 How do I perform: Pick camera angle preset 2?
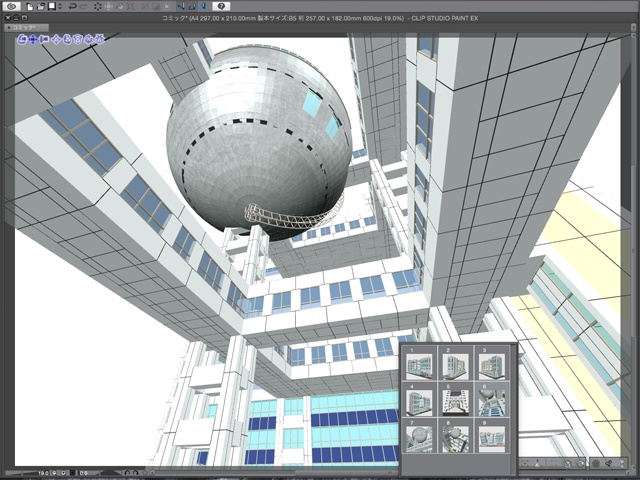point(456,364)
